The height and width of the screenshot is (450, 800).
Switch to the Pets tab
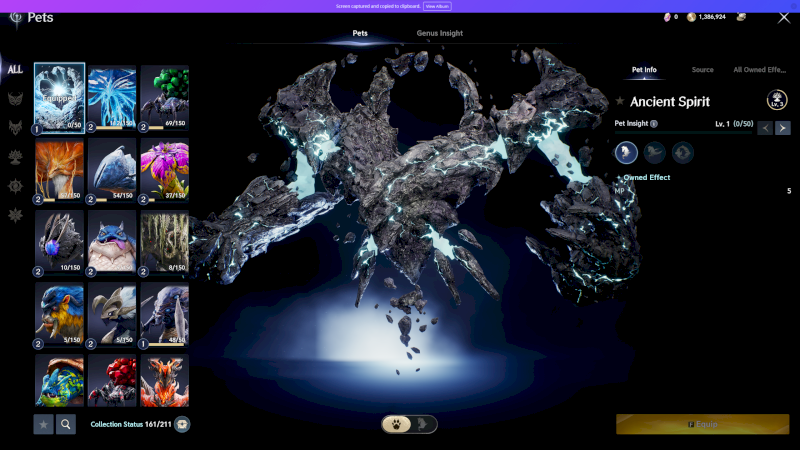360,33
